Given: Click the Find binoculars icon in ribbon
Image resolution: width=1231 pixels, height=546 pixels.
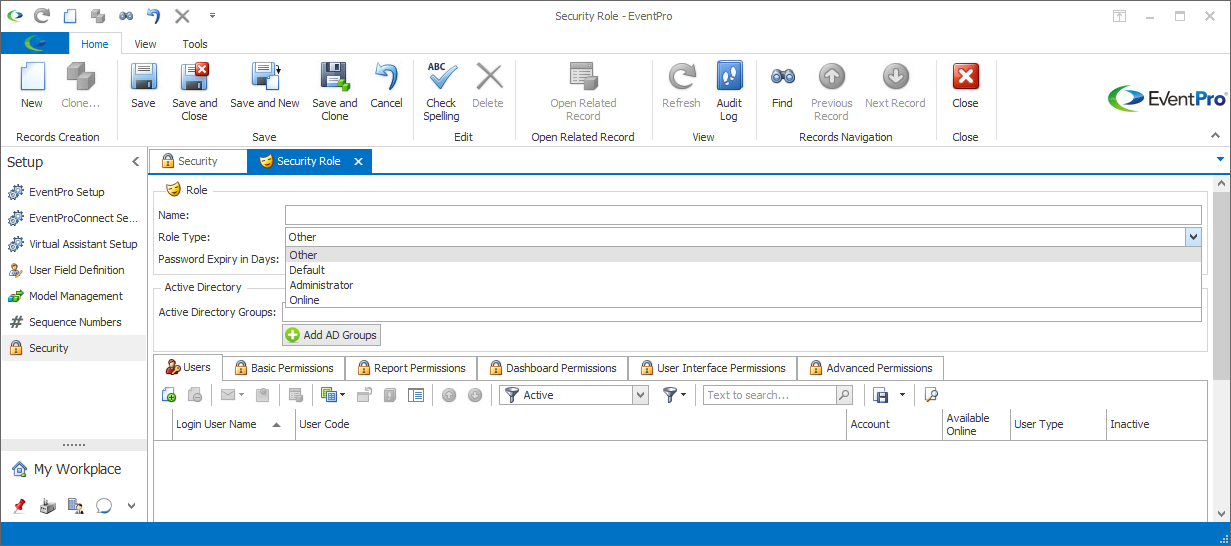Looking at the screenshot, I should (x=782, y=76).
